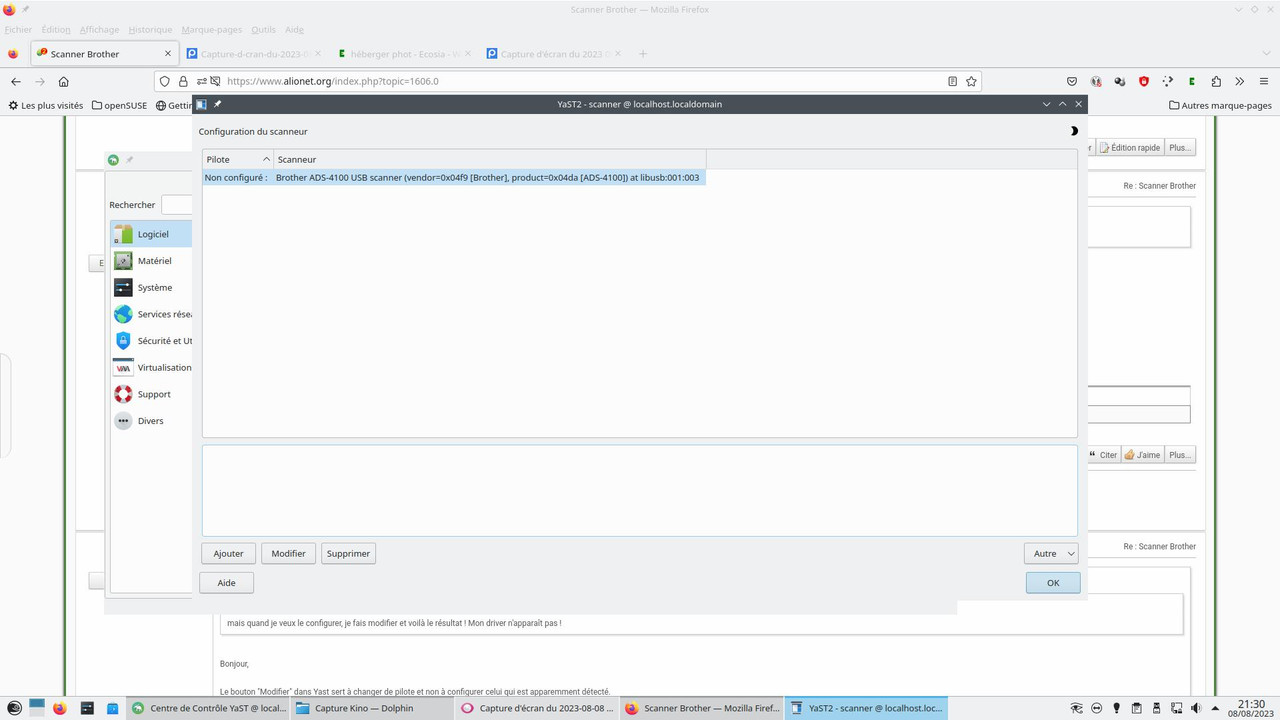Open the list all tabs dropdown

1266,54
